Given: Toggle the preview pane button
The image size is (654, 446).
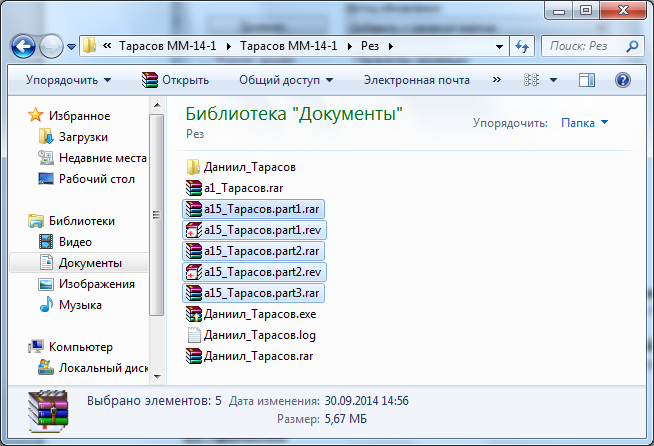Looking at the screenshot, I should click(587, 80).
